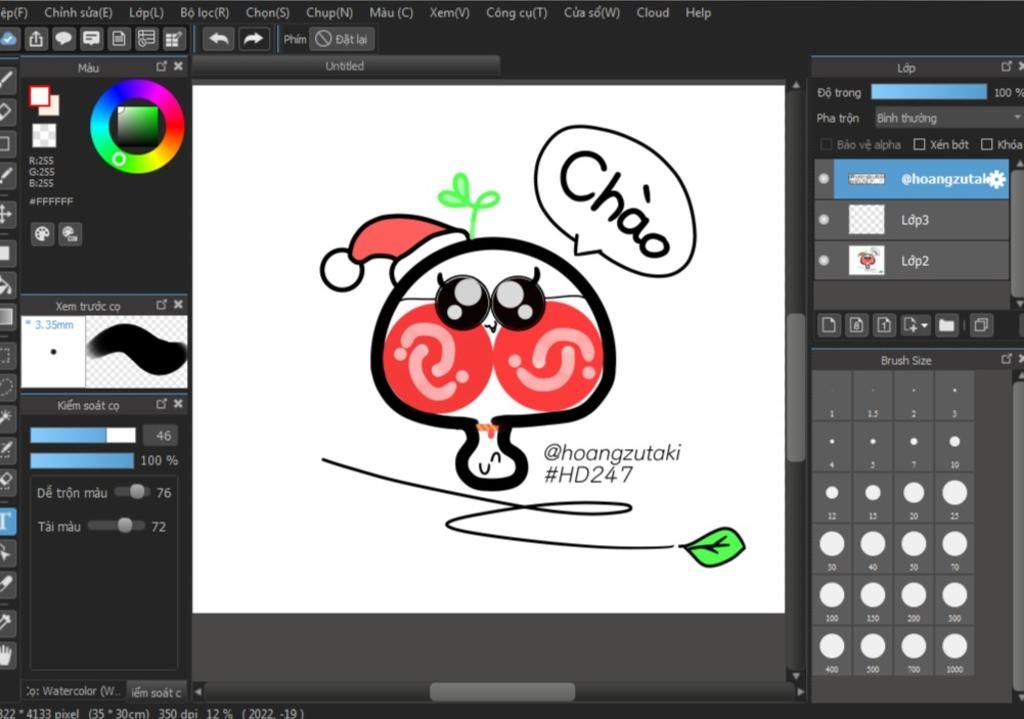Select the Move tool
The image size is (1024, 719).
7,214
